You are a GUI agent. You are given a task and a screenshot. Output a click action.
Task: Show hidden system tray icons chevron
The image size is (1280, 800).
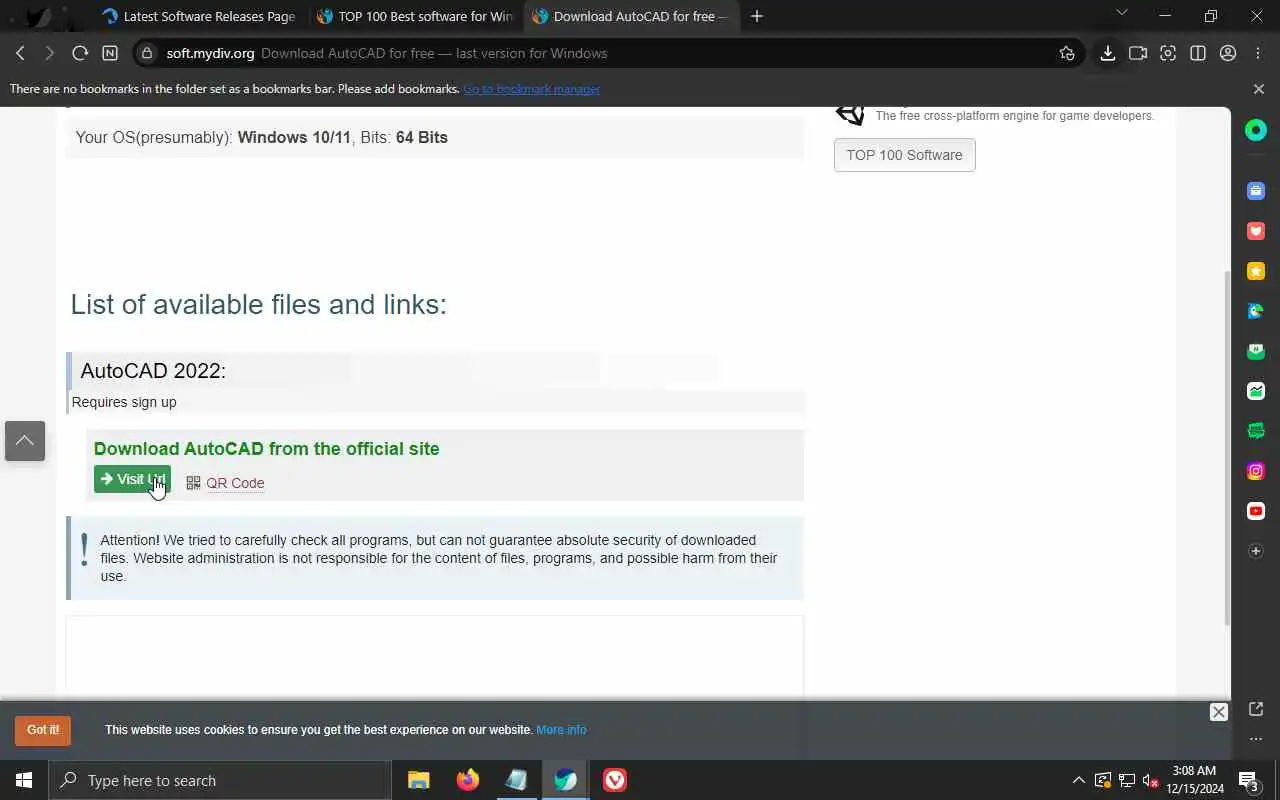pyautogui.click(x=1078, y=780)
